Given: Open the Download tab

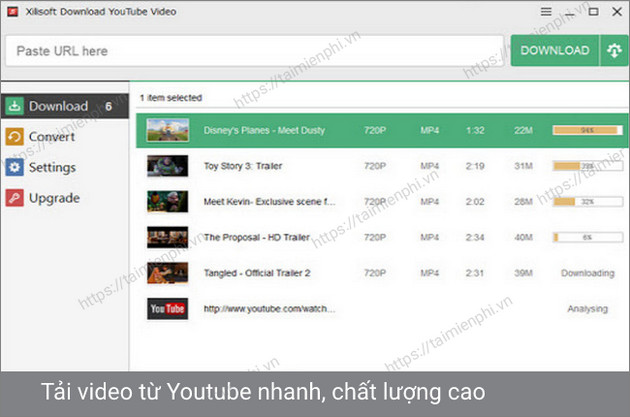Looking at the screenshot, I should pyautogui.click(x=65, y=106).
